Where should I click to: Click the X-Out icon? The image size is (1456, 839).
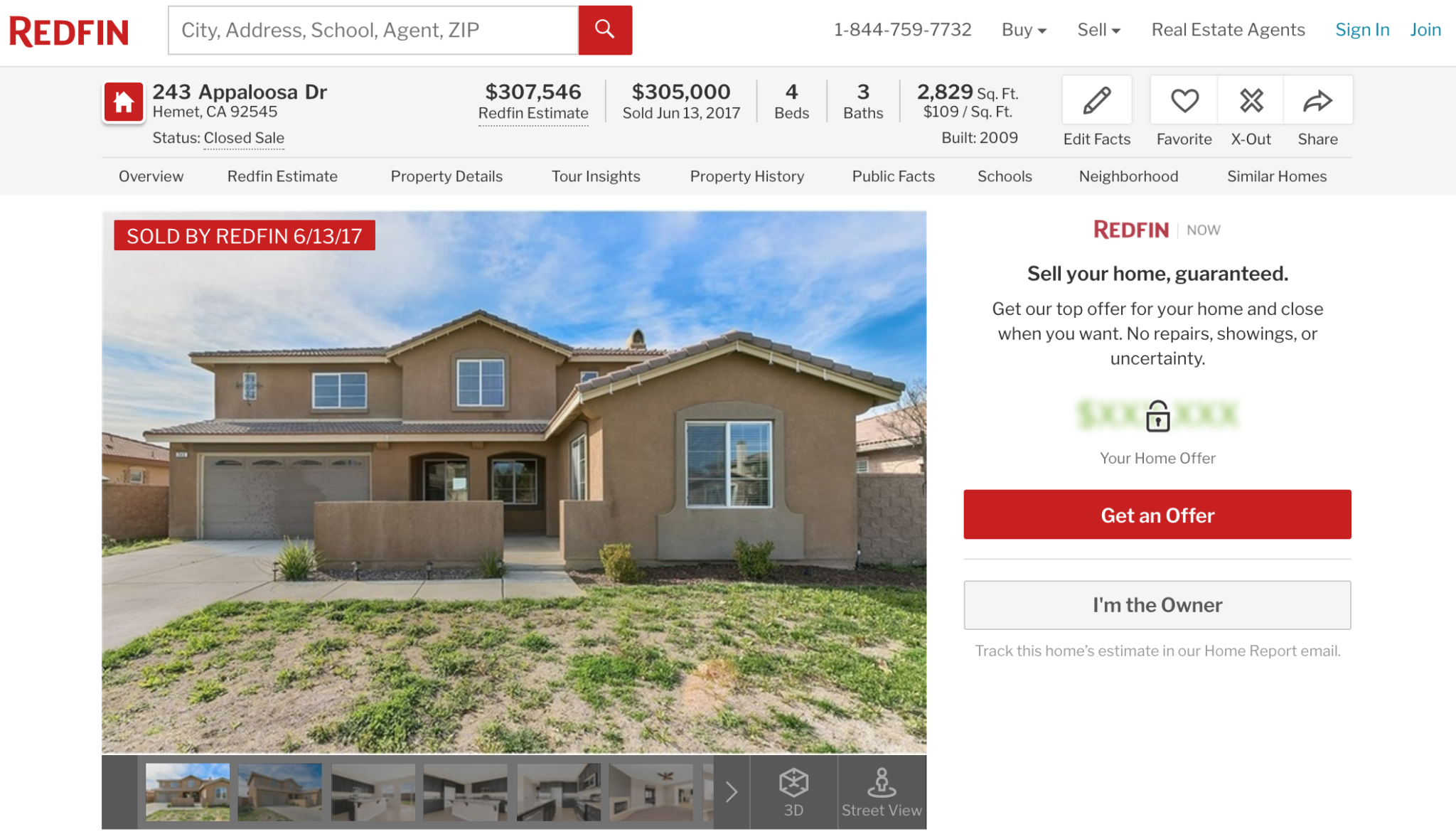click(1251, 100)
